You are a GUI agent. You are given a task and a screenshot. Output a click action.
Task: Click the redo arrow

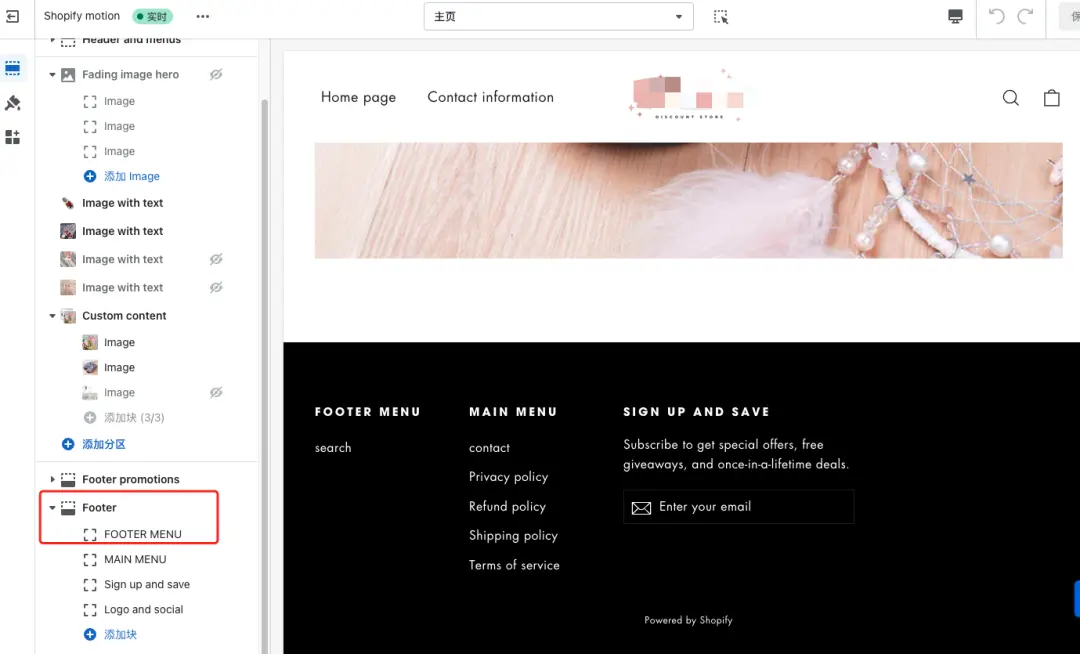click(1026, 16)
